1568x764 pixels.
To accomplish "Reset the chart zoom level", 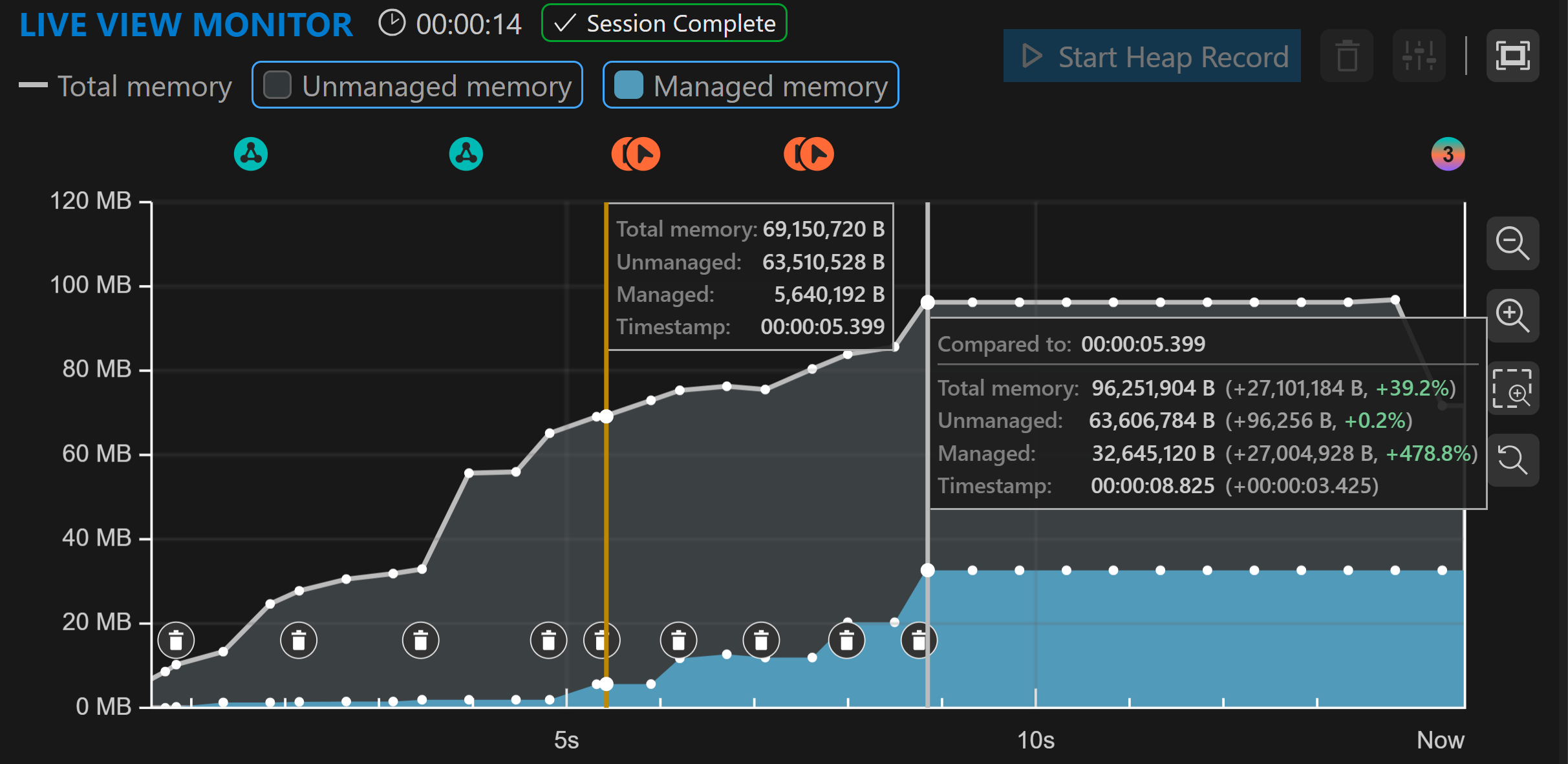I will point(1513,460).
